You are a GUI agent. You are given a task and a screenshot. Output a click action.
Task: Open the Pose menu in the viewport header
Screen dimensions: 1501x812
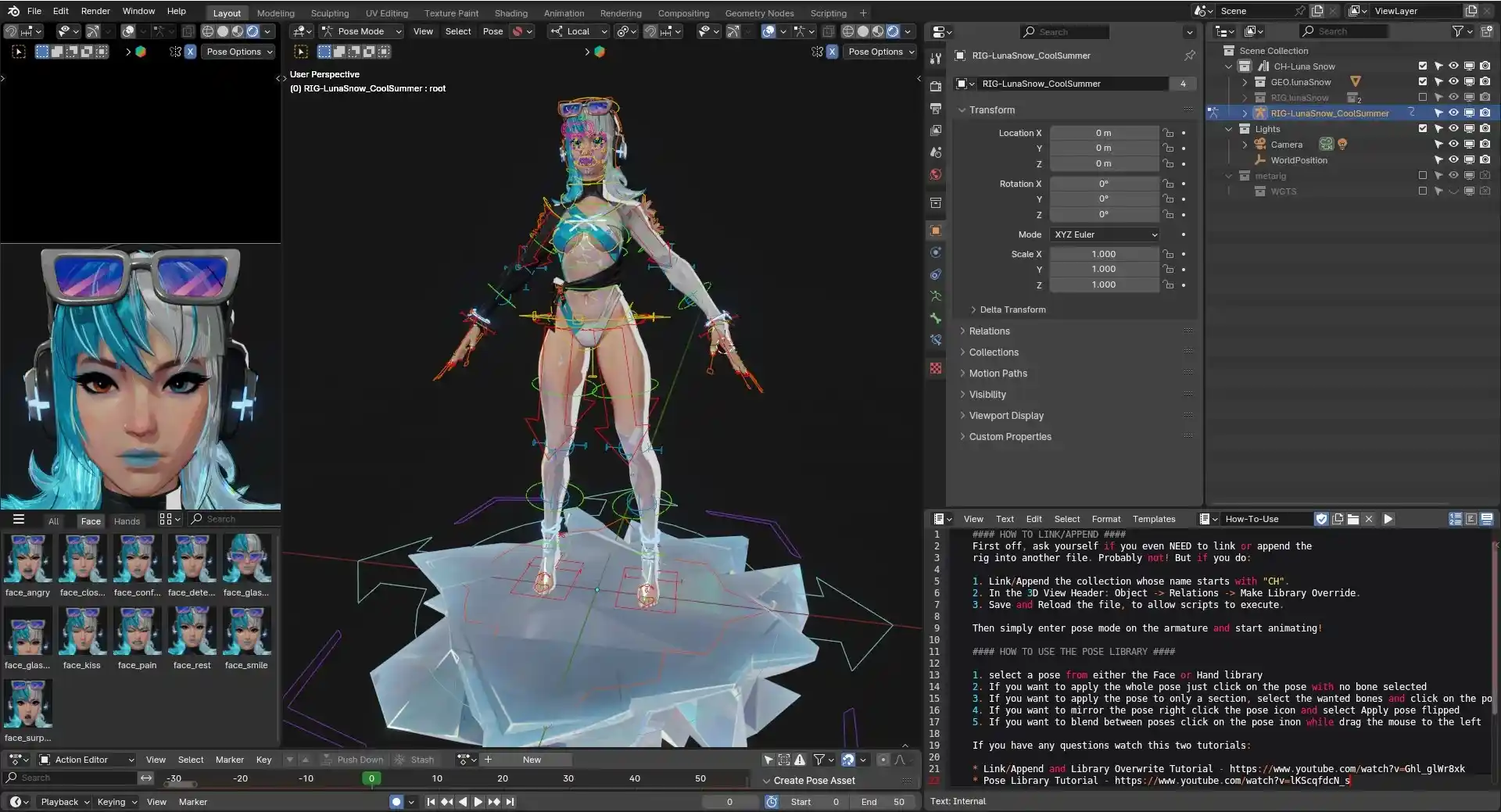(x=493, y=31)
